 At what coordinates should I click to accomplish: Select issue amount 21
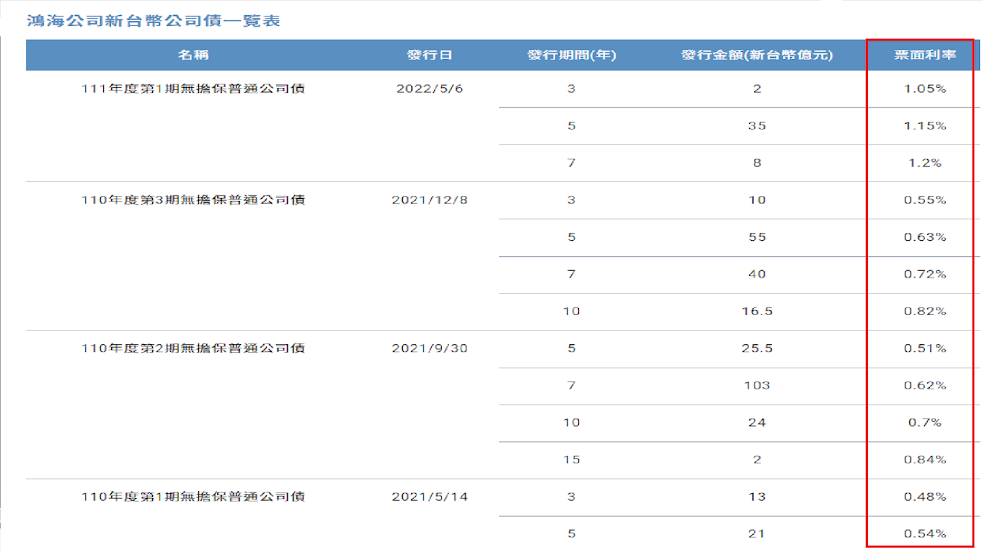757,534
